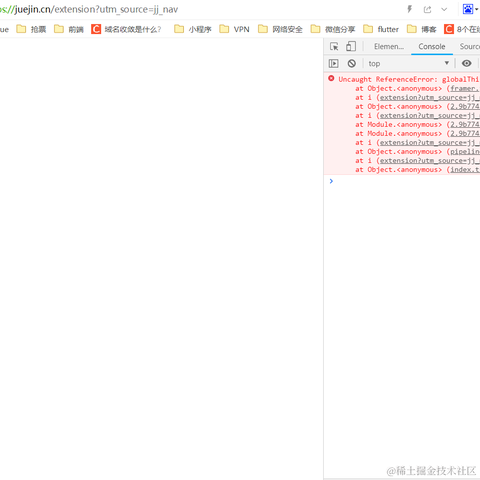Select the Console tab
The image size is (480, 480).
pos(432,47)
